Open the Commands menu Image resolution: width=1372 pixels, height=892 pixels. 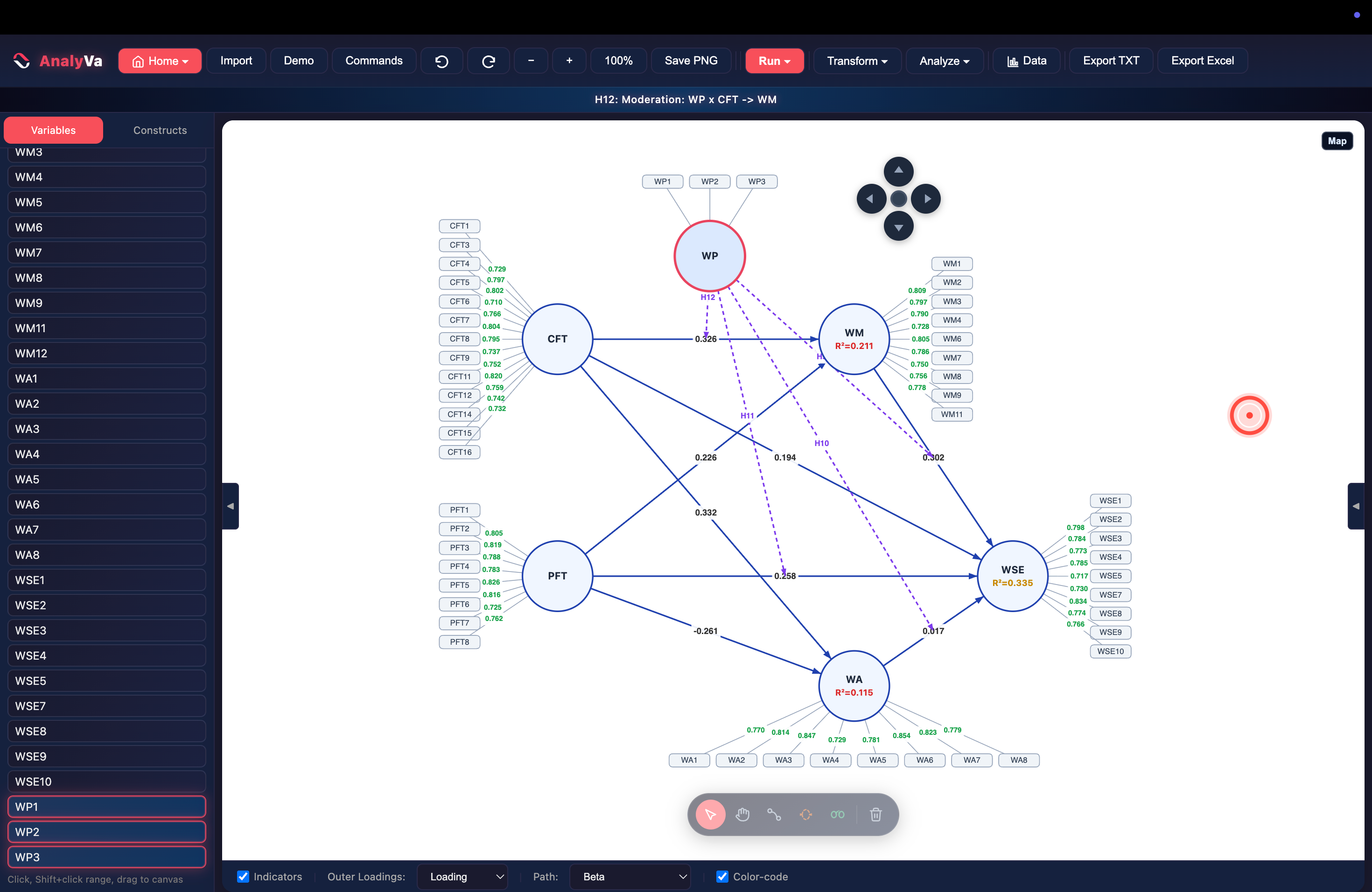[x=374, y=61]
